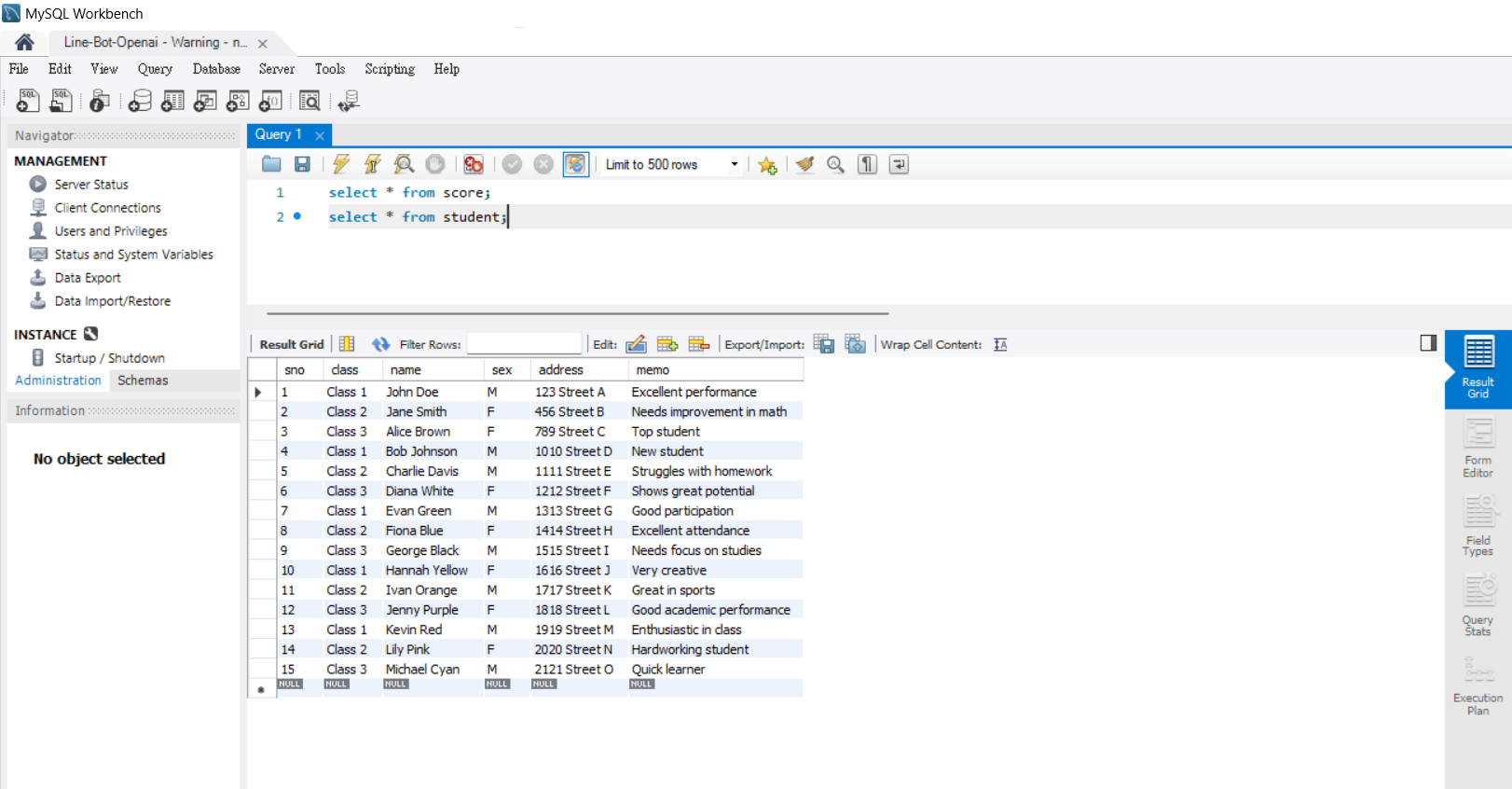Open the File menu
This screenshot has height=789, width=1512.
[19, 69]
